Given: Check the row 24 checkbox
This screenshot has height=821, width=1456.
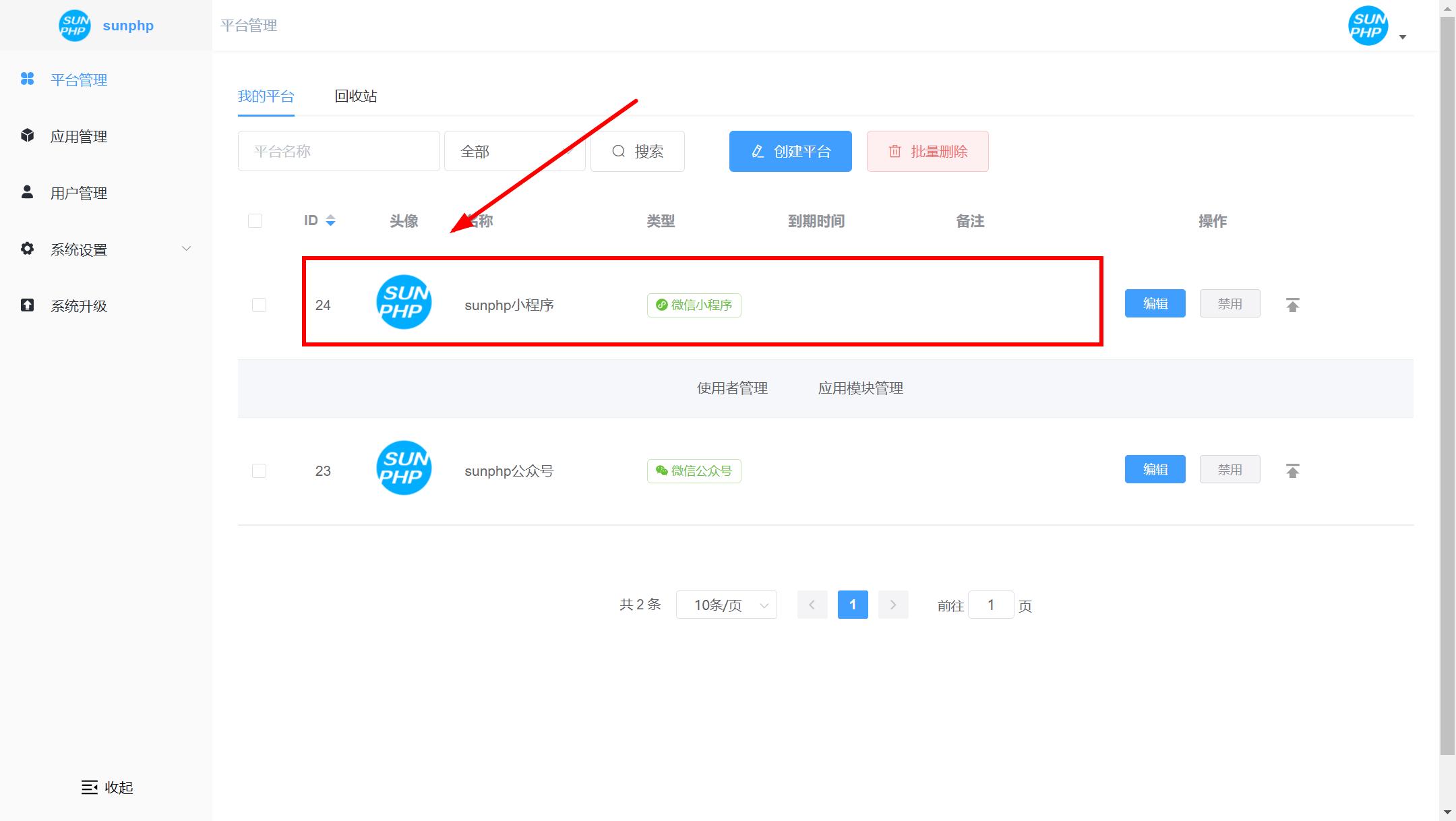Looking at the screenshot, I should (x=259, y=305).
